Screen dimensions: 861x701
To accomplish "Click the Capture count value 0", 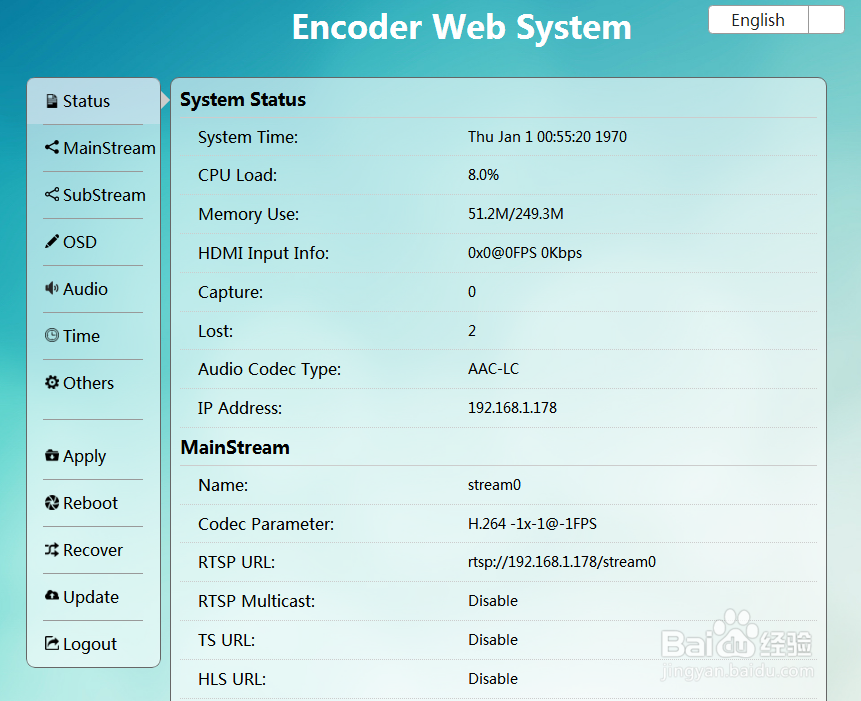I will [x=472, y=291].
